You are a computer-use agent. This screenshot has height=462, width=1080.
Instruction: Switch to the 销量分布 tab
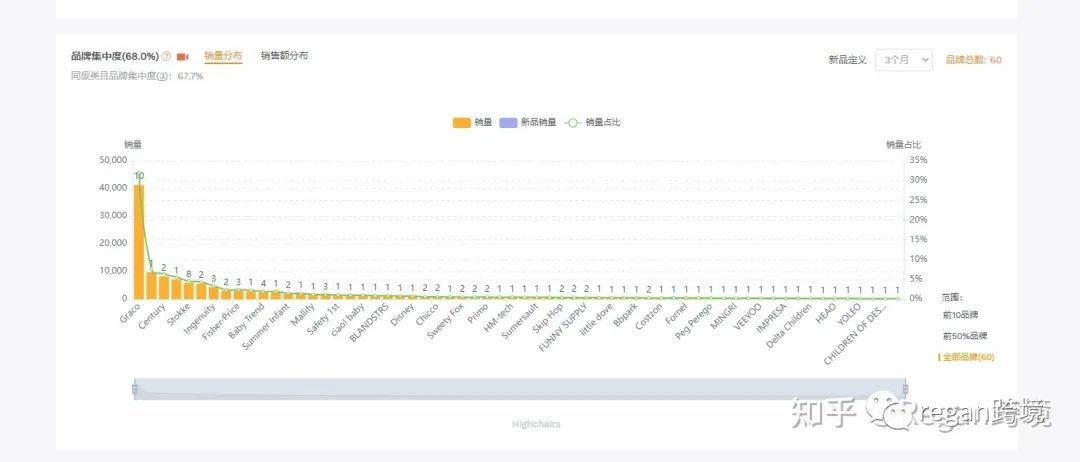(x=222, y=56)
